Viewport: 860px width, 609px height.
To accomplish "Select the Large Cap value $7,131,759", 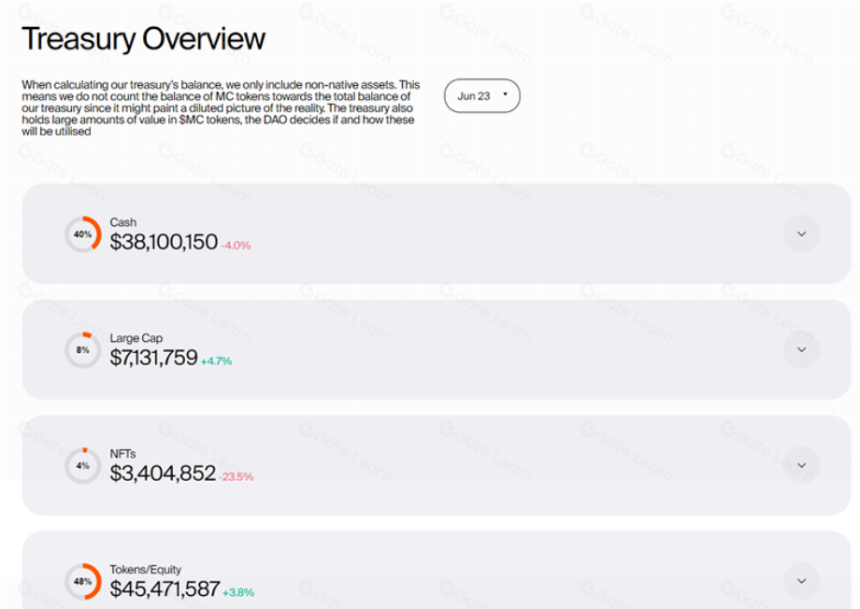I will pos(154,358).
